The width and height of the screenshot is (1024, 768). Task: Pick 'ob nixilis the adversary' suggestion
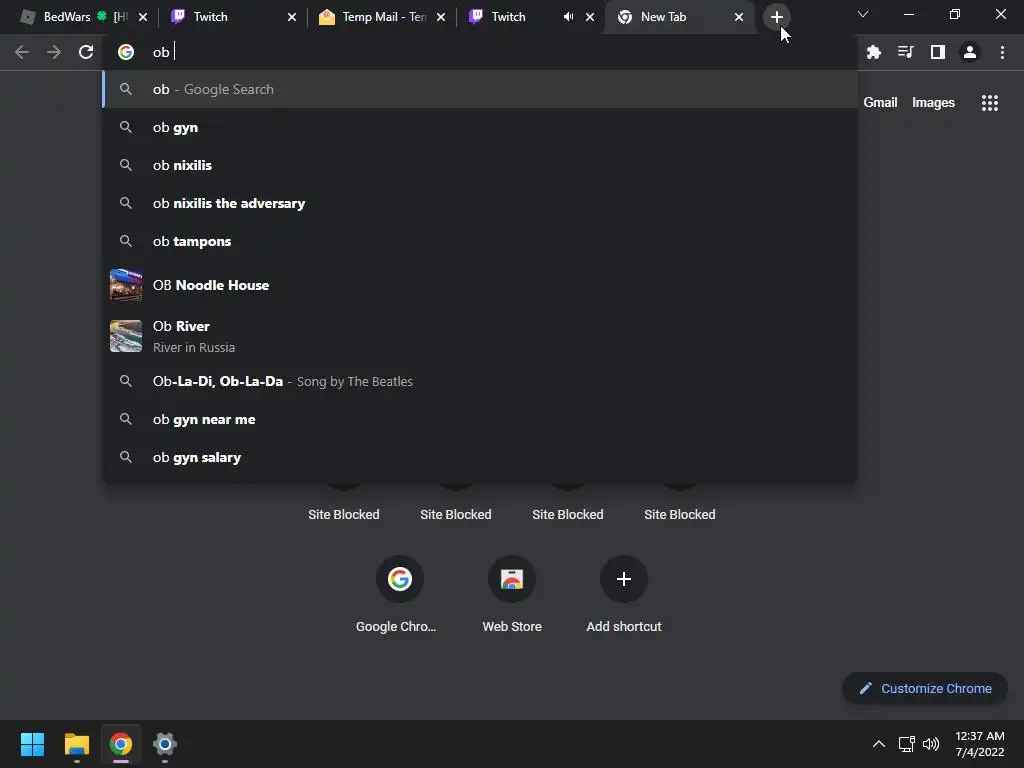(x=480, y=203)
